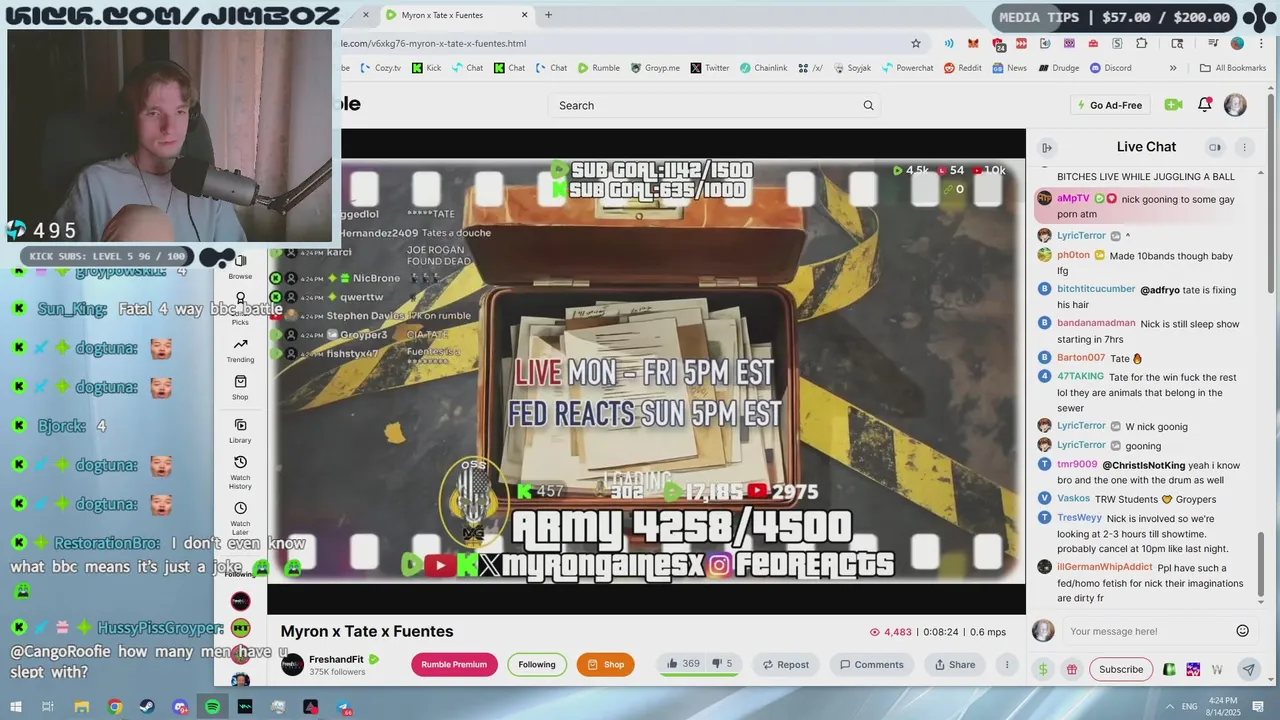
Task: Click the Rumble Premium button
Action: (454, 664)
